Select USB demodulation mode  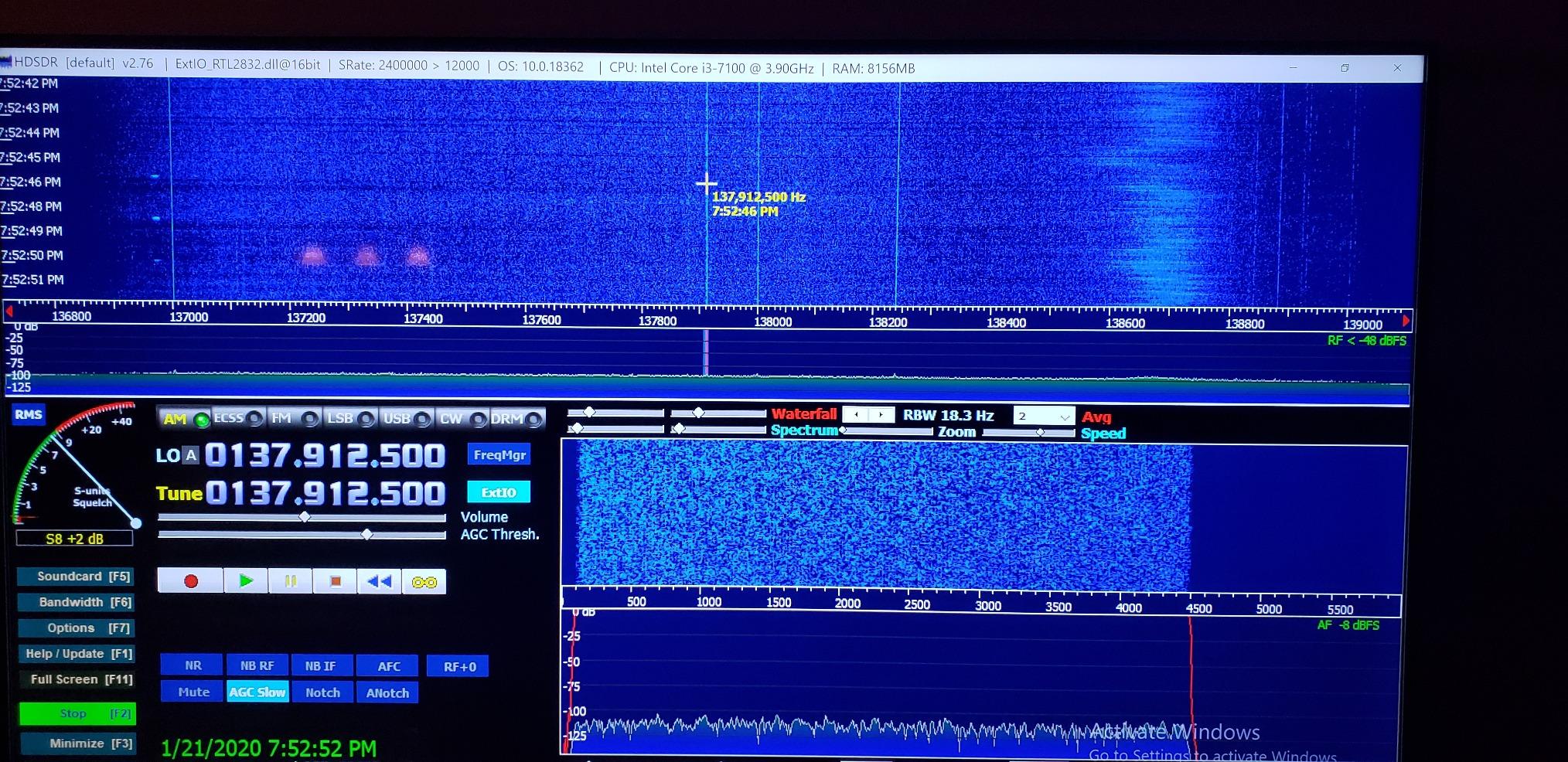coord(407,418)
